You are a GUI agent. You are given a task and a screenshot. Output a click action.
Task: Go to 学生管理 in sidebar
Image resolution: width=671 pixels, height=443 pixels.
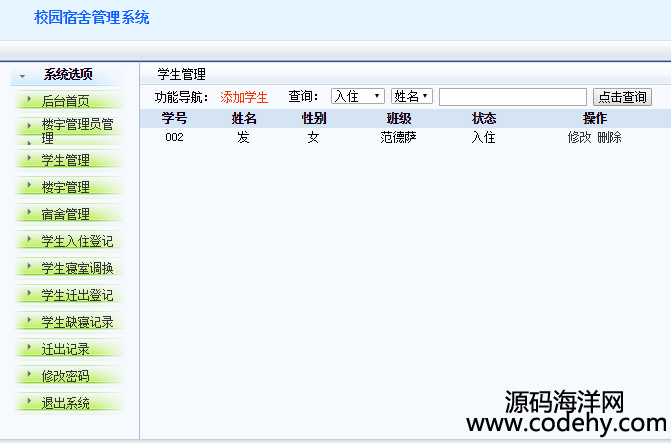point(65,160)
